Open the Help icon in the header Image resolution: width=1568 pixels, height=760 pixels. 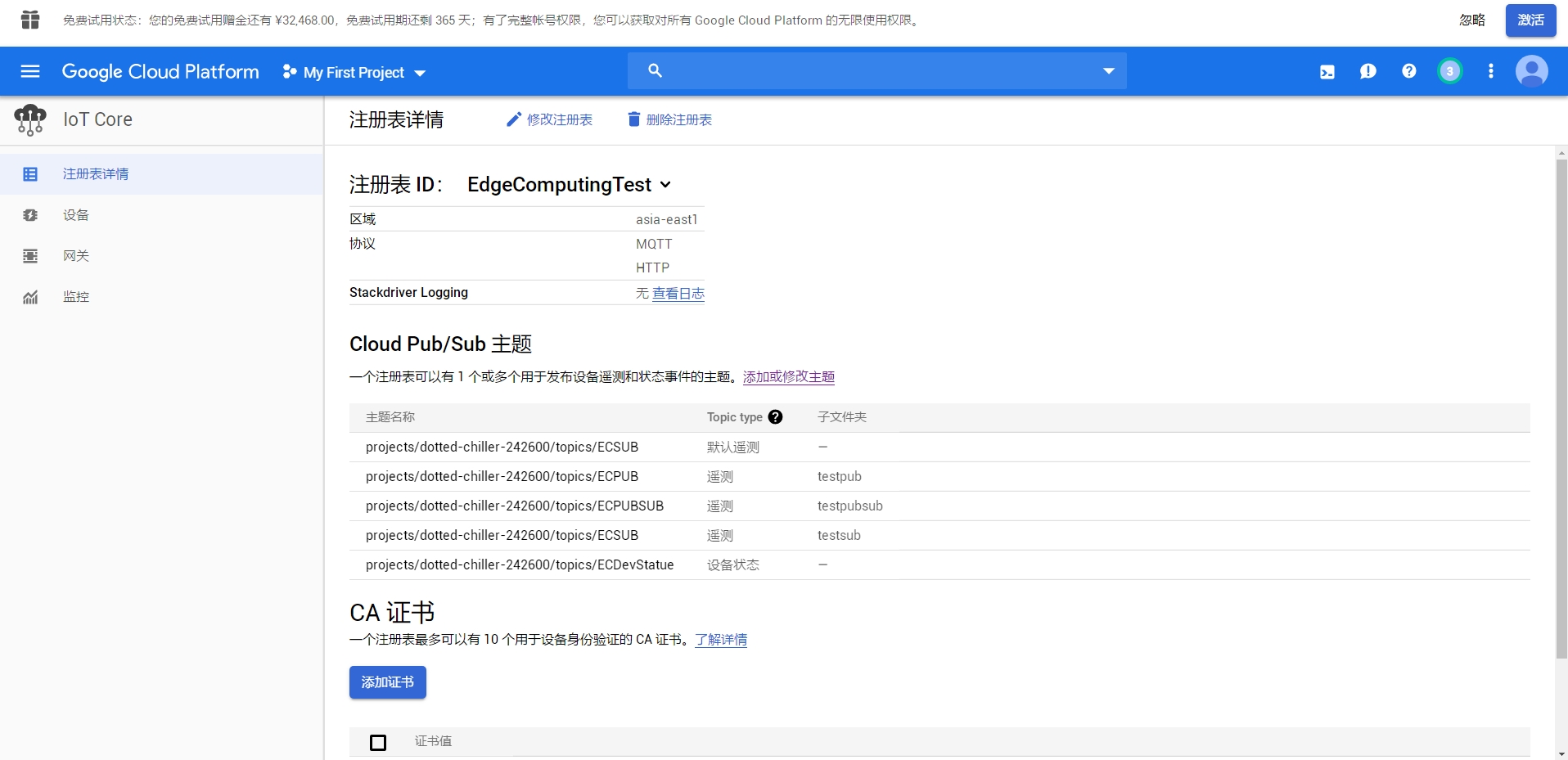tap(1408, 71)
